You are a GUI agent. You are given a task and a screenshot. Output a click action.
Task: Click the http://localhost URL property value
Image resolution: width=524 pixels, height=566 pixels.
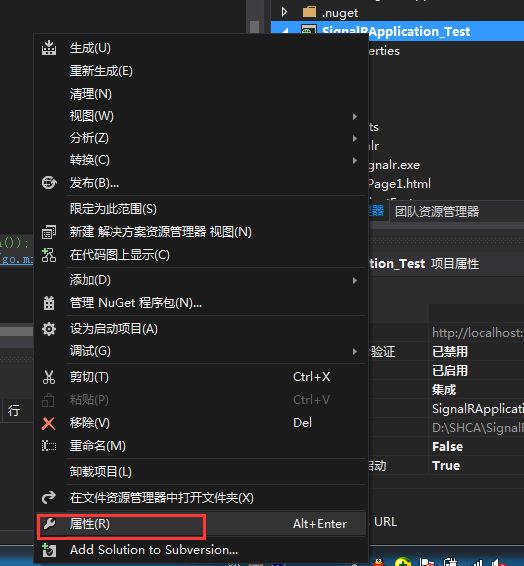pos(478,333)
